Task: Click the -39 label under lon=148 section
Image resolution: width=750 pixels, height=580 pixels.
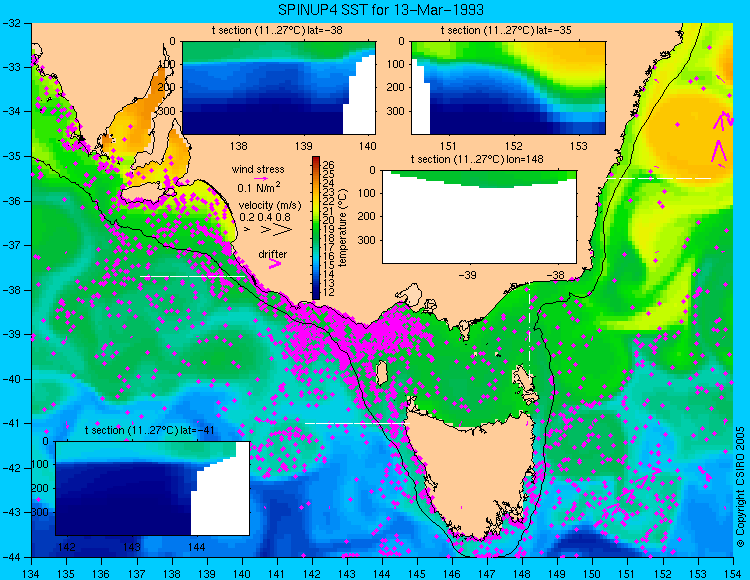Action: [x=467, y=275]
